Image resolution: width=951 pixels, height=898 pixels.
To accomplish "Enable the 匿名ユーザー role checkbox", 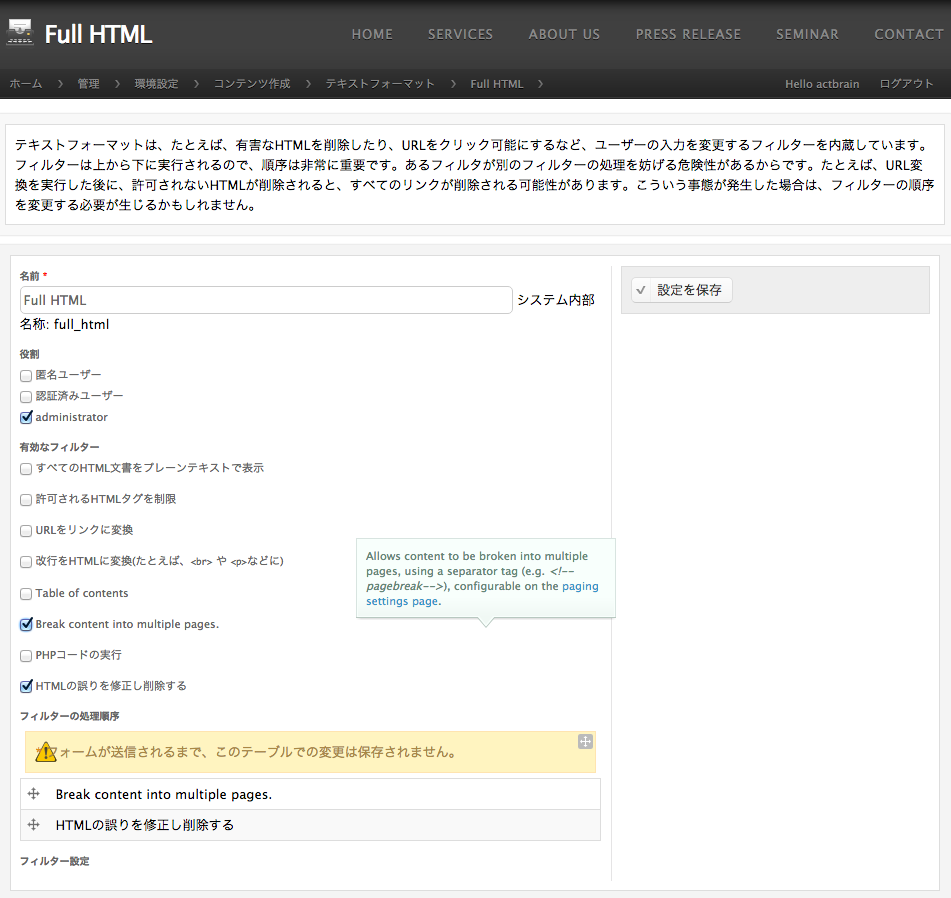I will pos(25,375).
